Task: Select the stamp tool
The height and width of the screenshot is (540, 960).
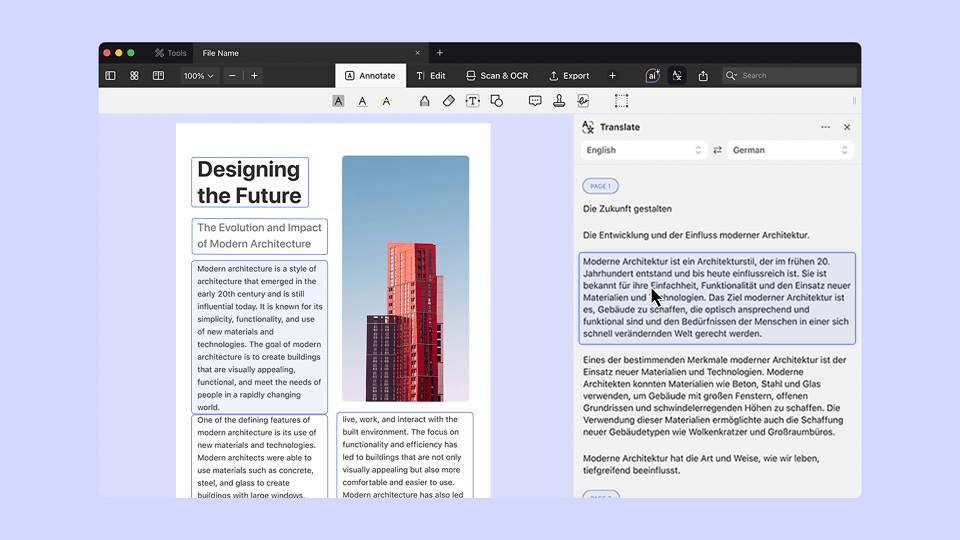Action: pos(559,101)
